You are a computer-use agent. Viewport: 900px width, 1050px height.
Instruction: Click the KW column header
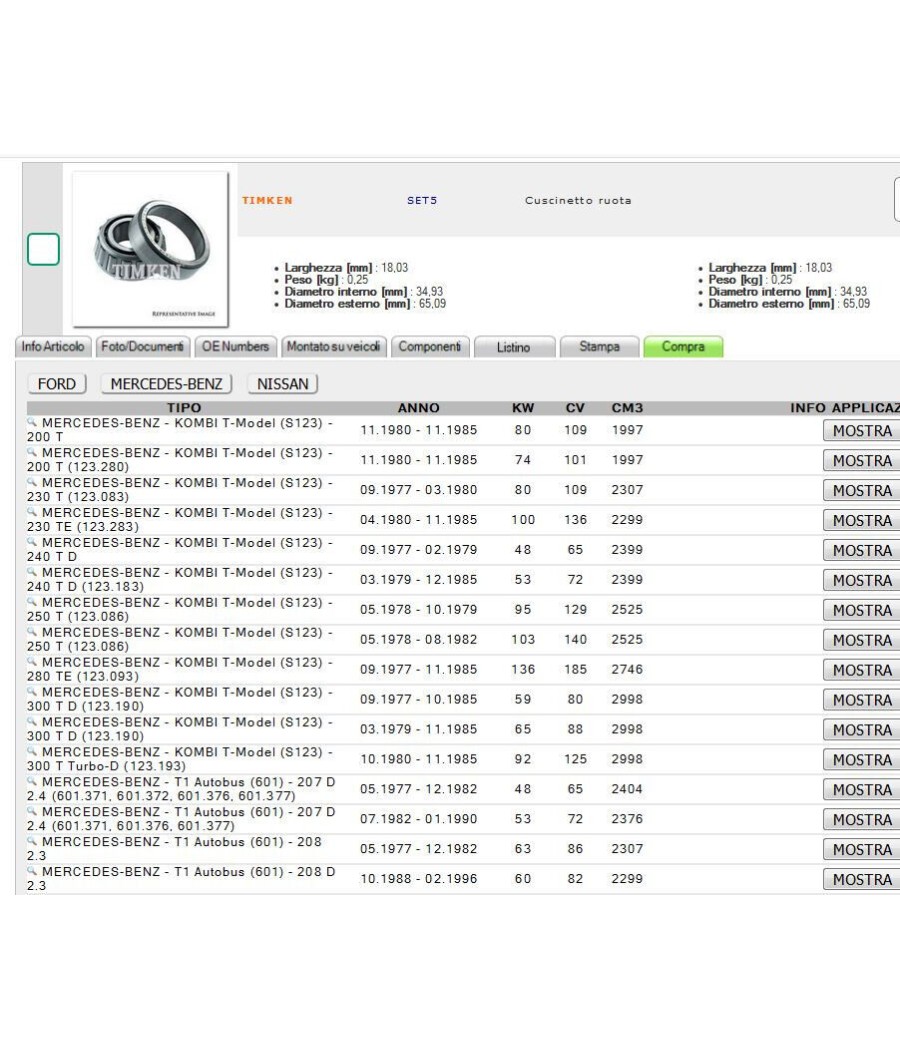click(523, 408)
